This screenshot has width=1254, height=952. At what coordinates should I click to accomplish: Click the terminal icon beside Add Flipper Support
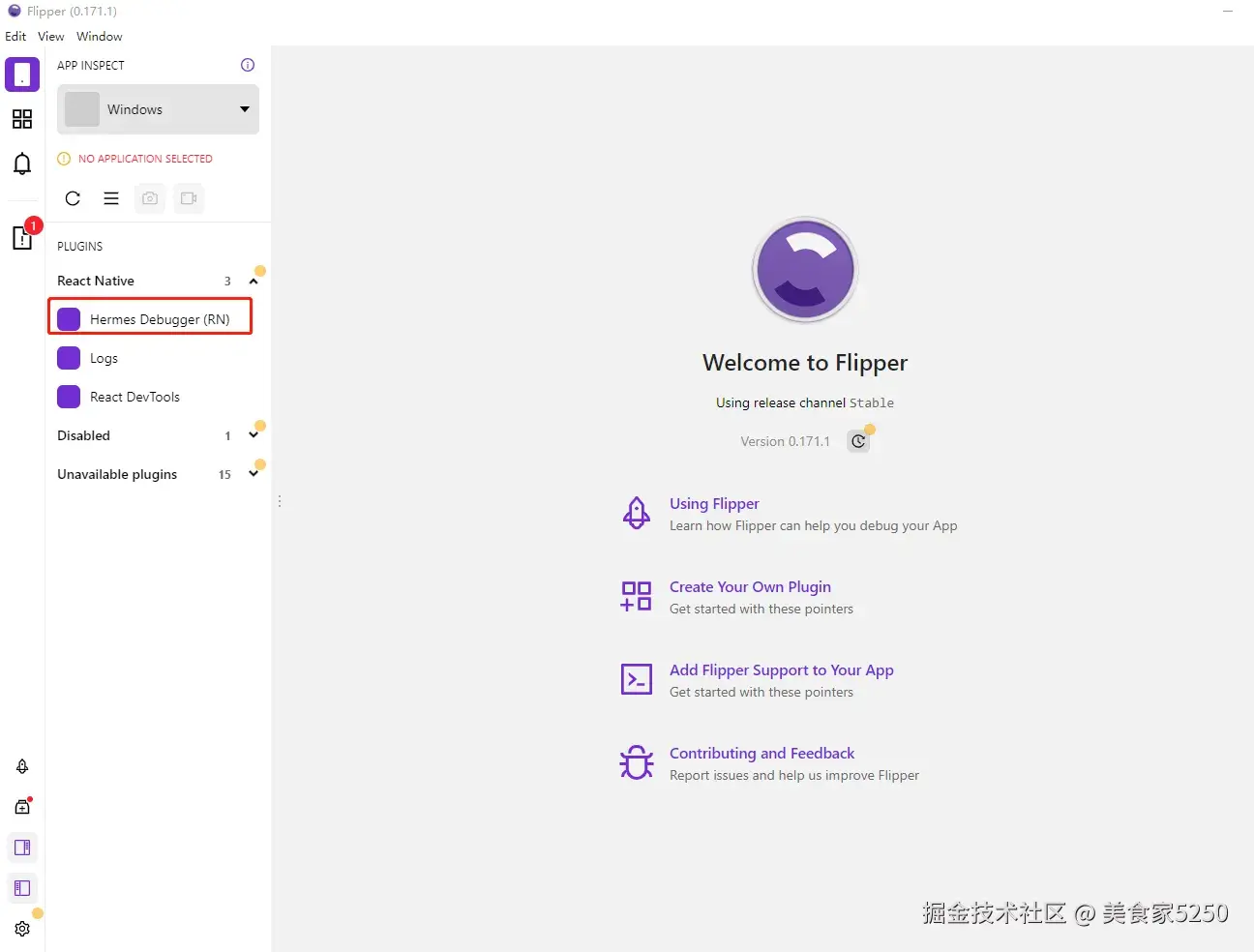[637, 679]
